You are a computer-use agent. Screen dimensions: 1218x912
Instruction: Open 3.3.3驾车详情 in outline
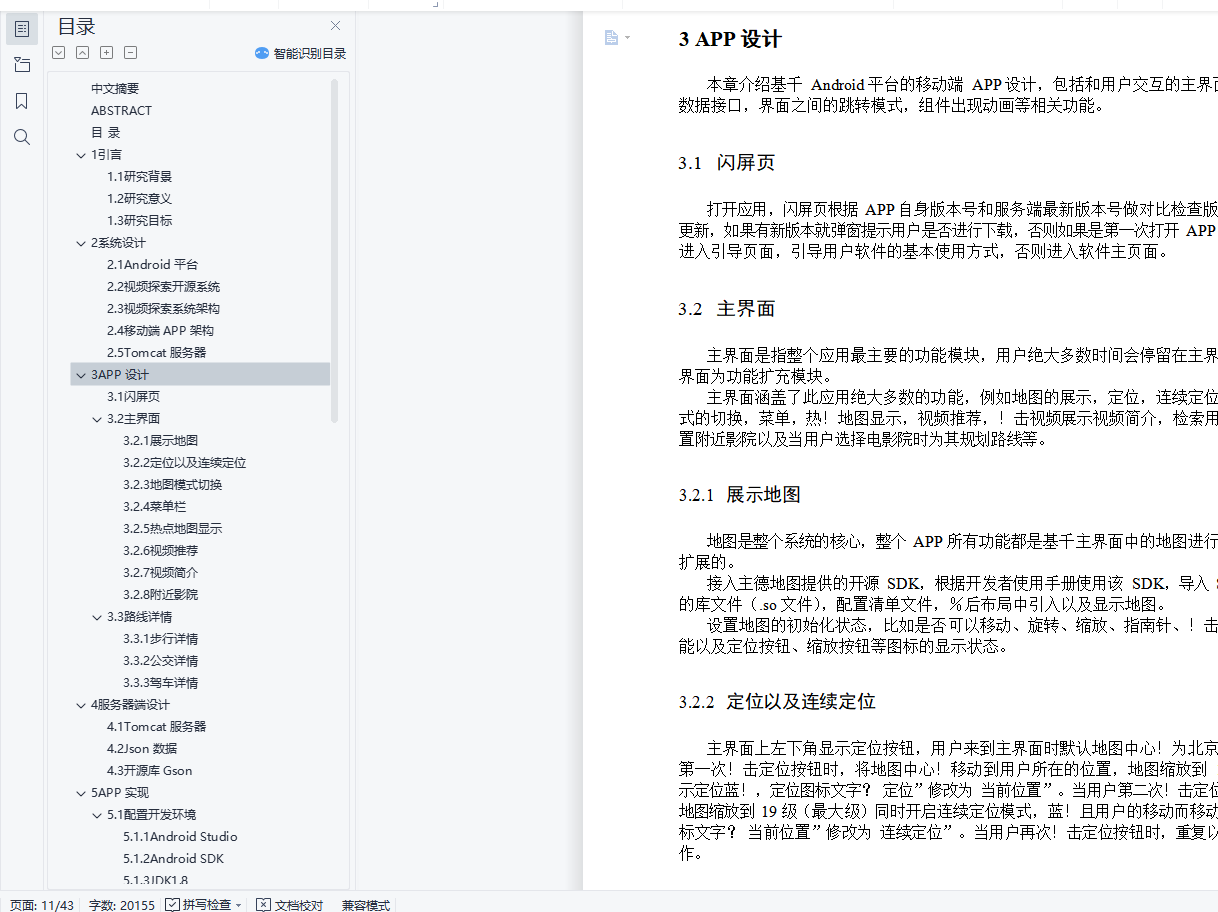pyautogui.click(x=160, y=682)
